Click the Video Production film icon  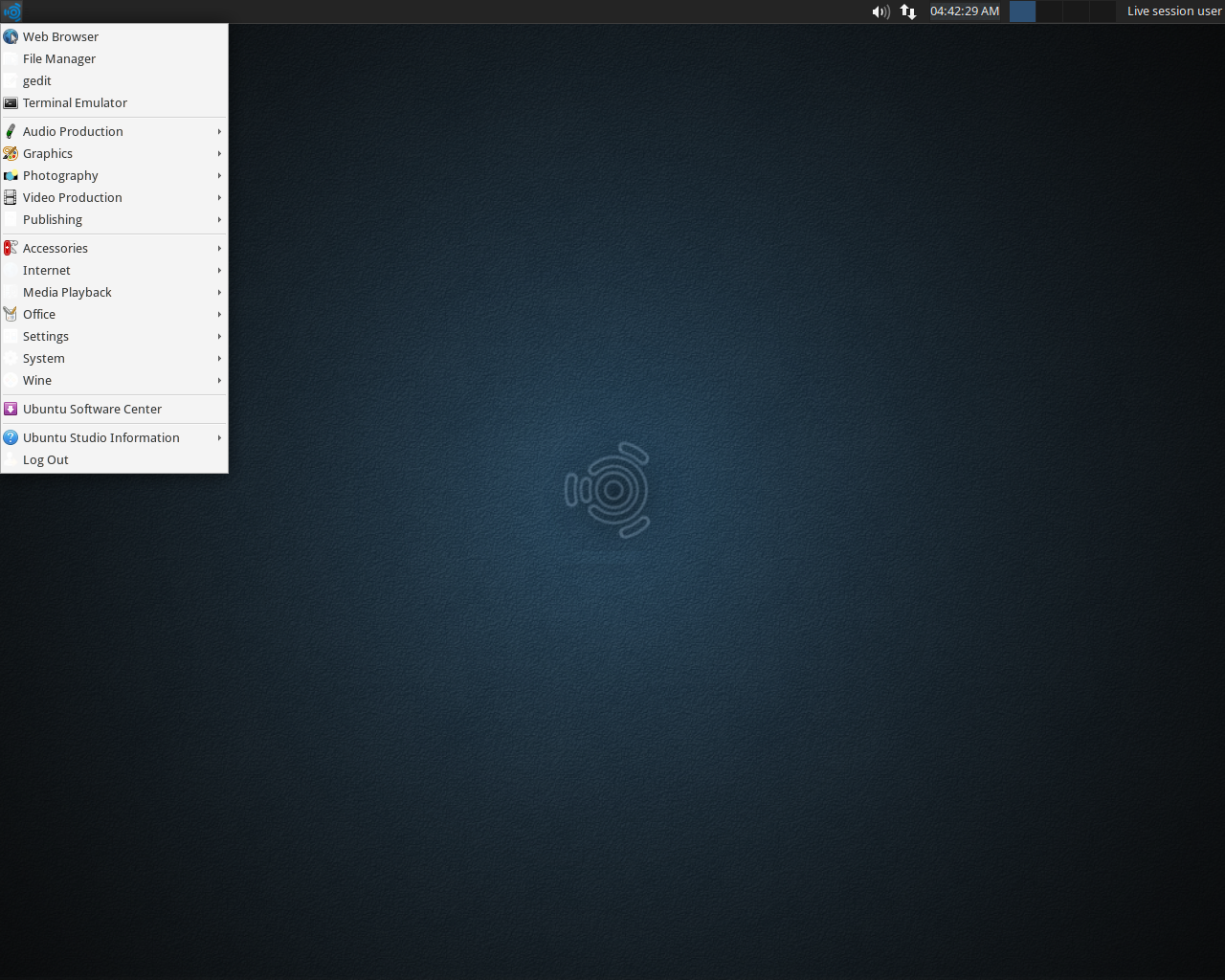coord(11,197)
